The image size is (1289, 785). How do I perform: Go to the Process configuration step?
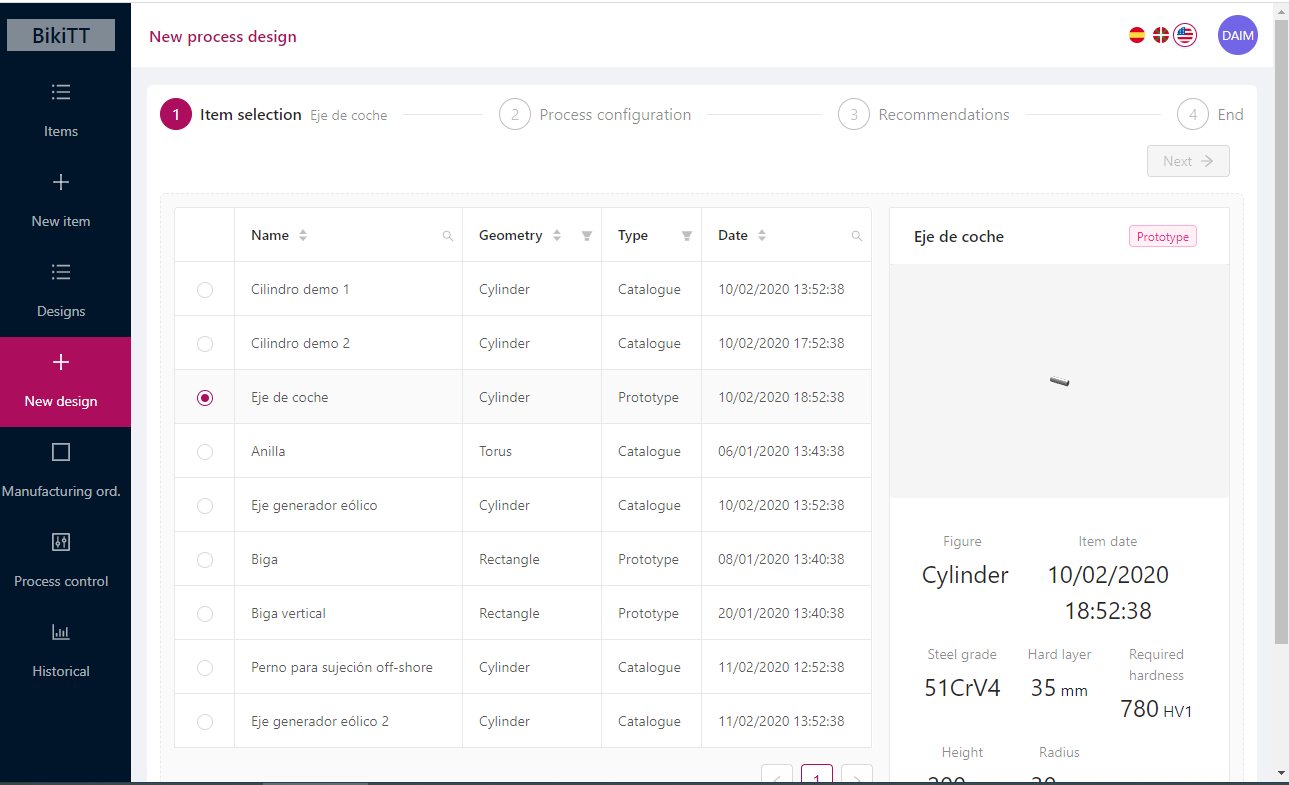tap(596, 115)
